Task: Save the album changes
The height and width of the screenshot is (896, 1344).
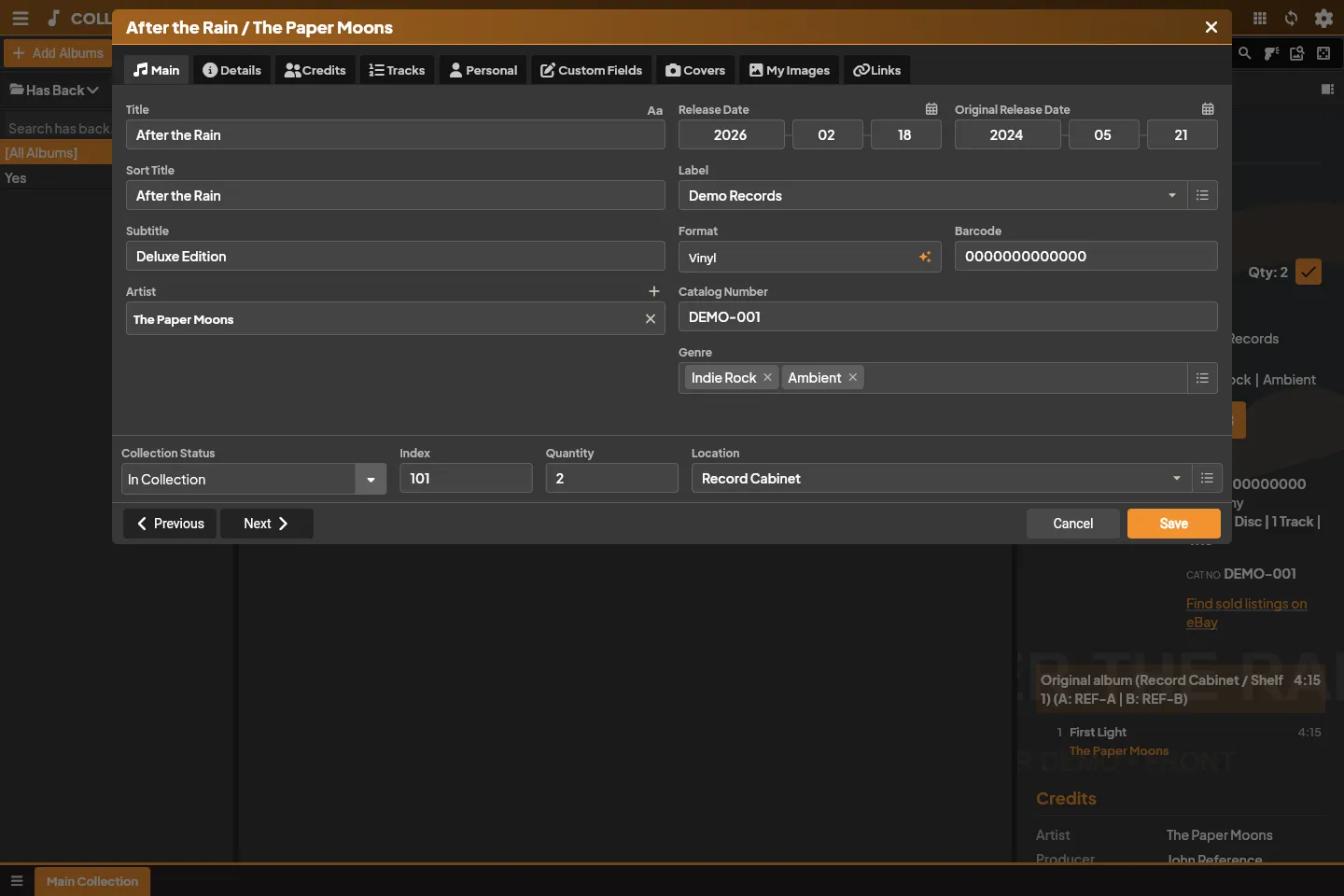Action: coord(1174,524)
